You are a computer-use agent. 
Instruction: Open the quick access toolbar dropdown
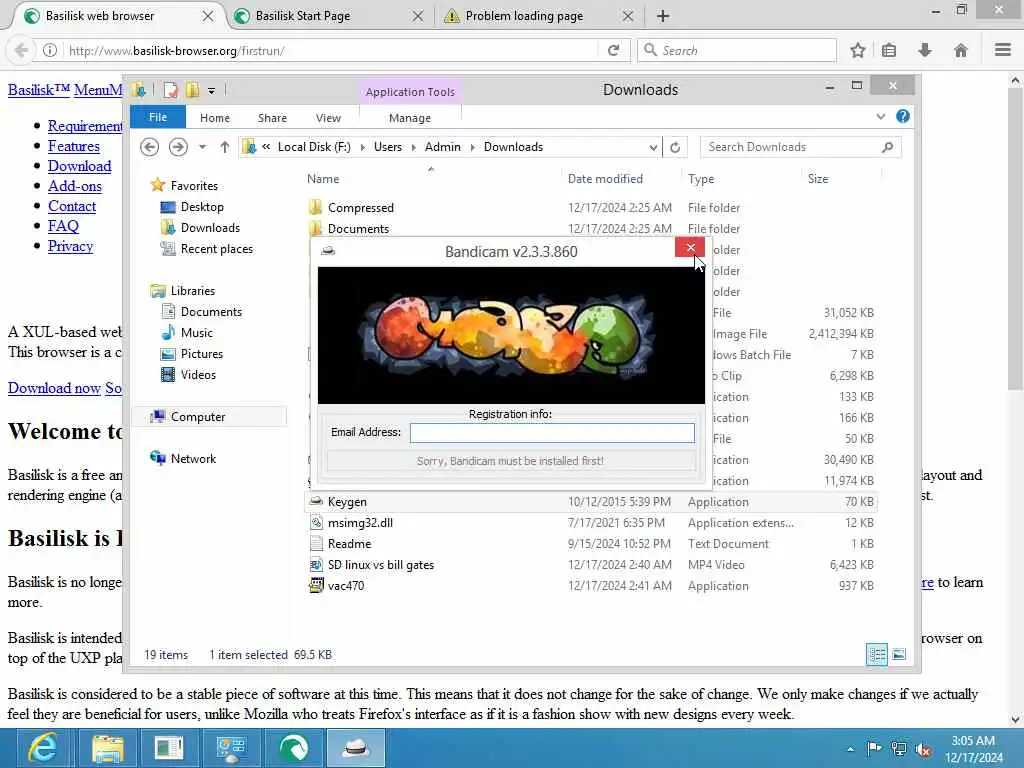[x=212, y=90]
